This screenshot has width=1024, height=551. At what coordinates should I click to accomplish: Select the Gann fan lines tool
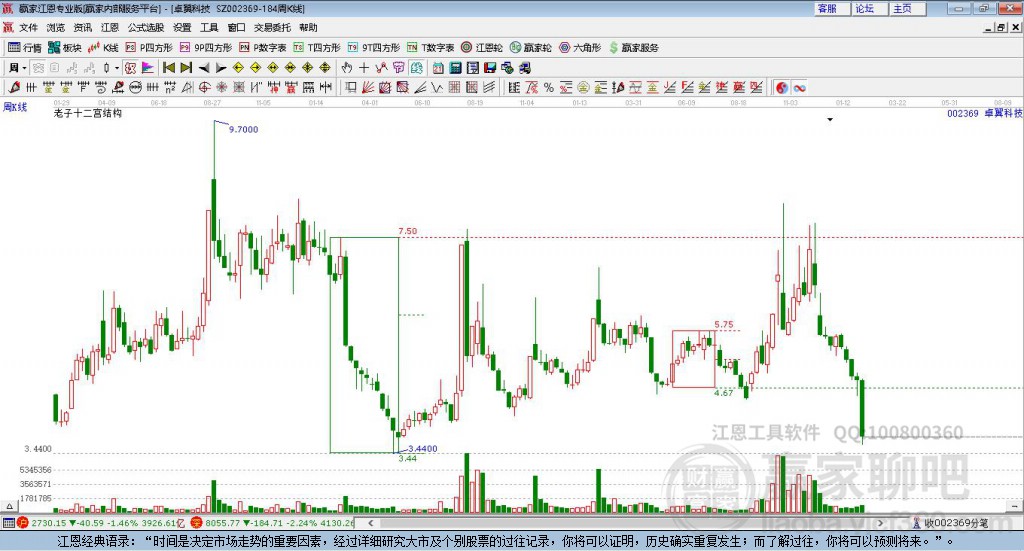368,87
